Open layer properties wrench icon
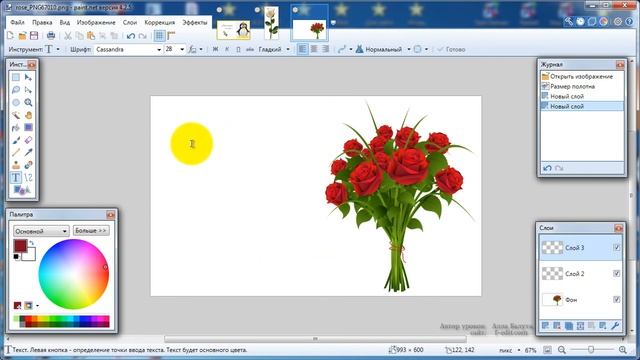The height and width of the screenshot is (360, 640). coord(615,326)
